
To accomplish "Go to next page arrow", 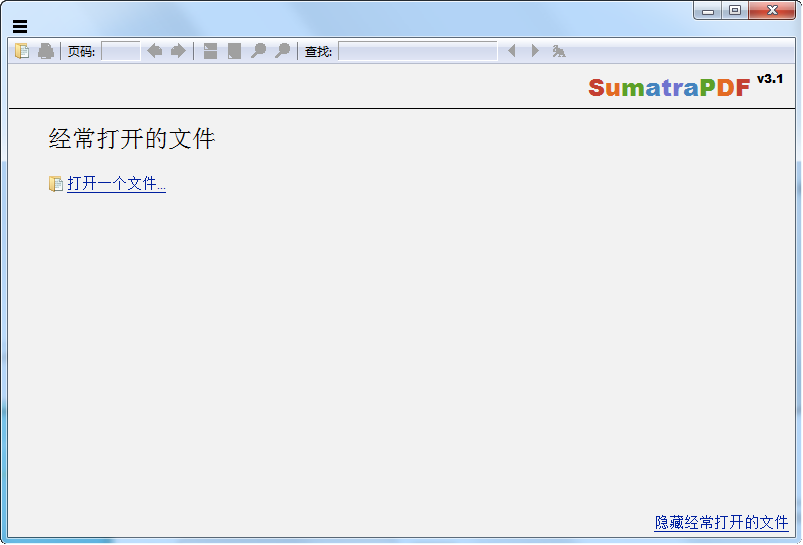I will click(178, 51).
